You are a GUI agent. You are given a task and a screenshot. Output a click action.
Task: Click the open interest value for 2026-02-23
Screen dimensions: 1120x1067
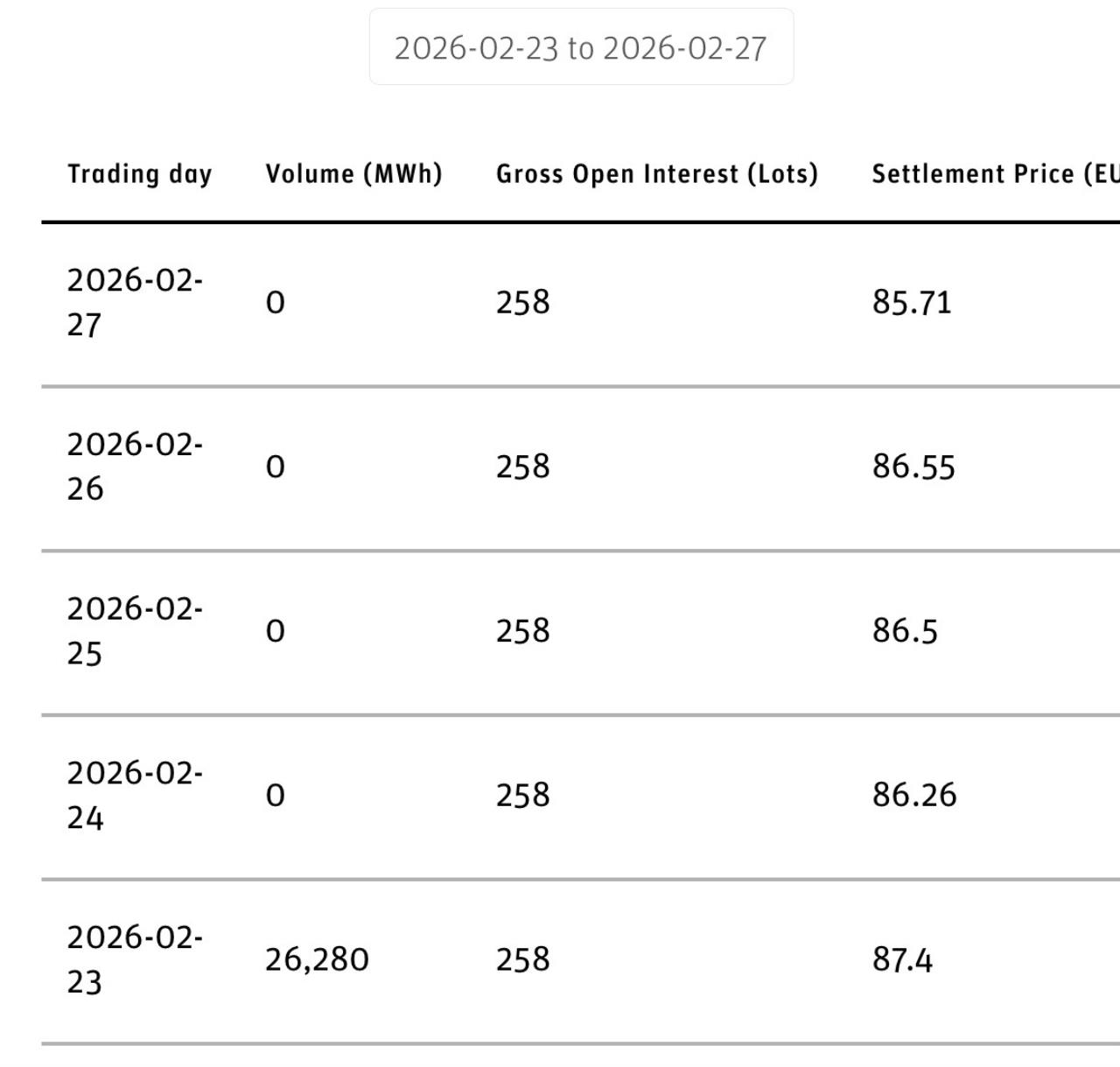pos(522,959)
